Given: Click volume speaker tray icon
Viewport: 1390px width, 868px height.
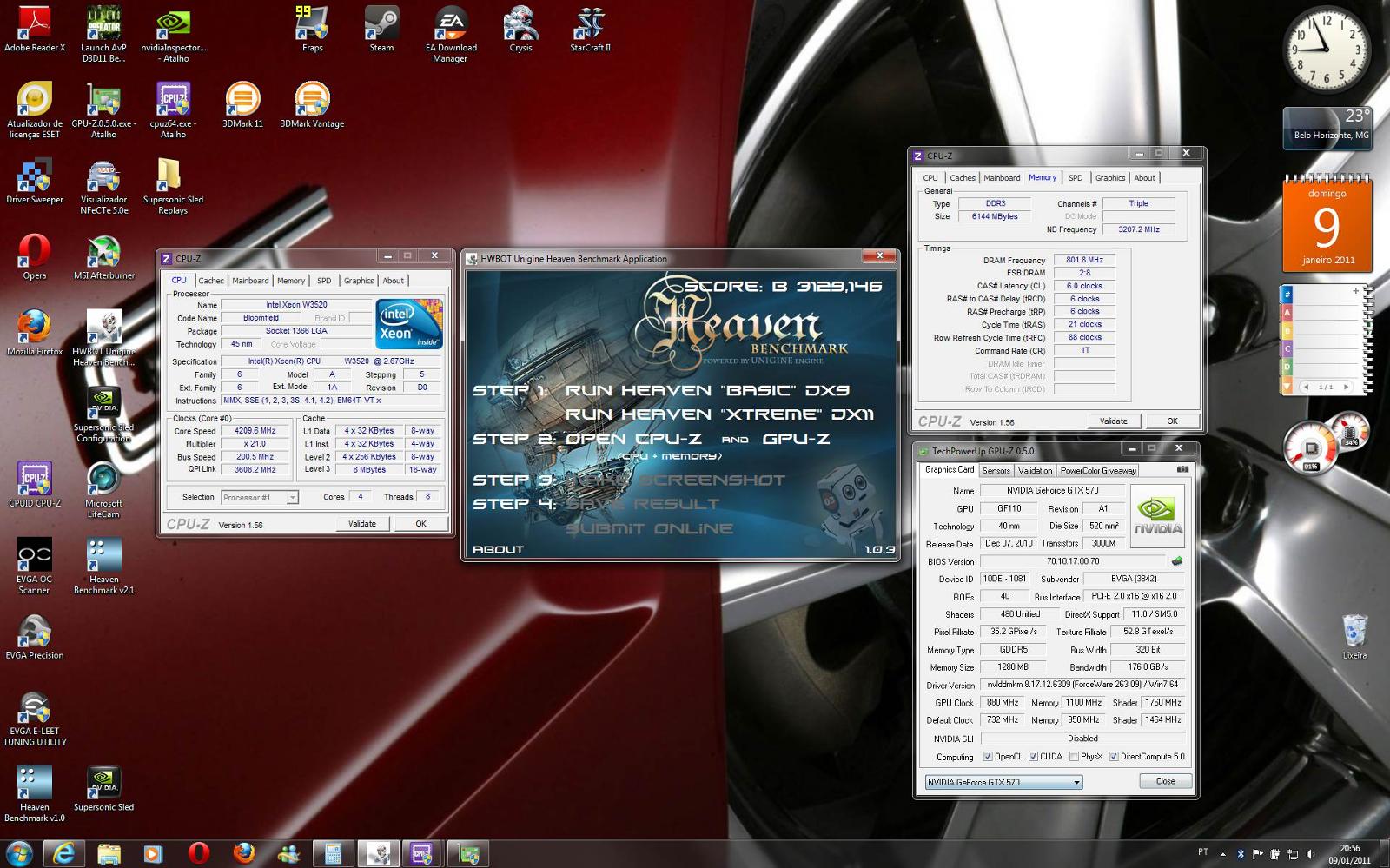Looking at the screenshot, I should (x=1311, y=854).
